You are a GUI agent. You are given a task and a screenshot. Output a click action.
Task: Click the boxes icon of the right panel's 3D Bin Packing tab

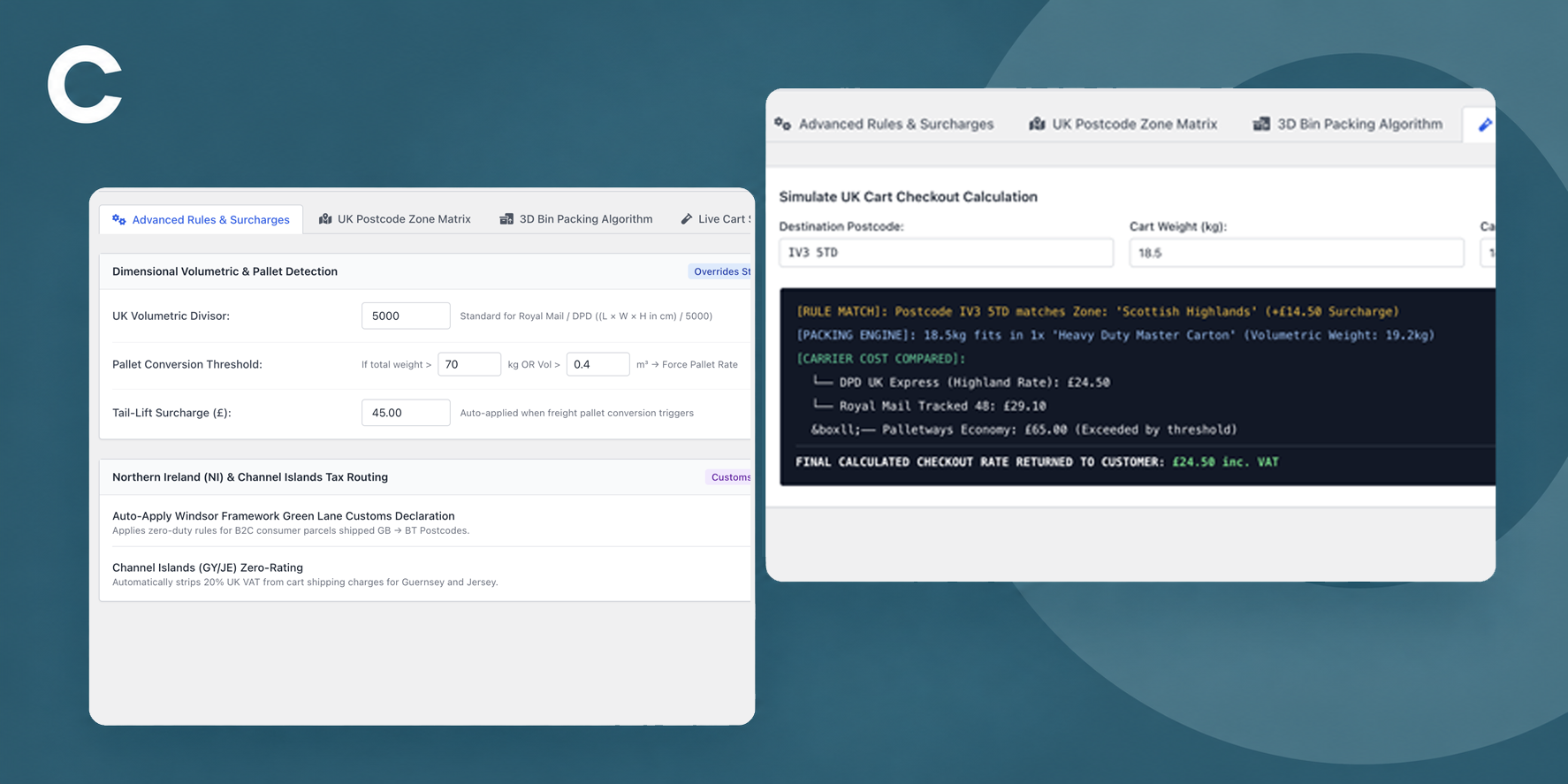(x=1261, y=124)
